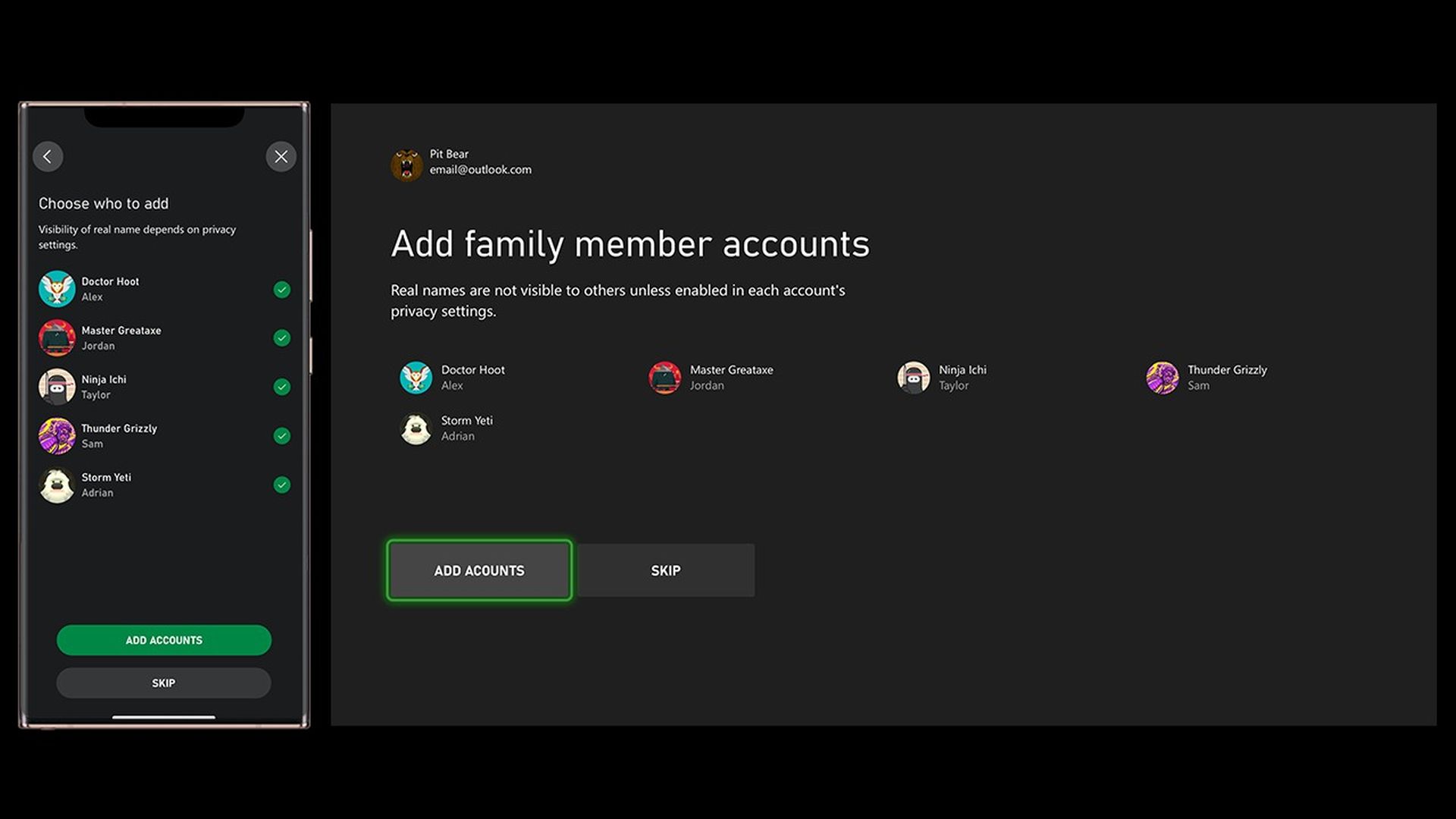This screenshot has height=819, width=1456.
Task: Select Doctor Hoot's avatar on the TV screen
Action: [x=416, y=378]
